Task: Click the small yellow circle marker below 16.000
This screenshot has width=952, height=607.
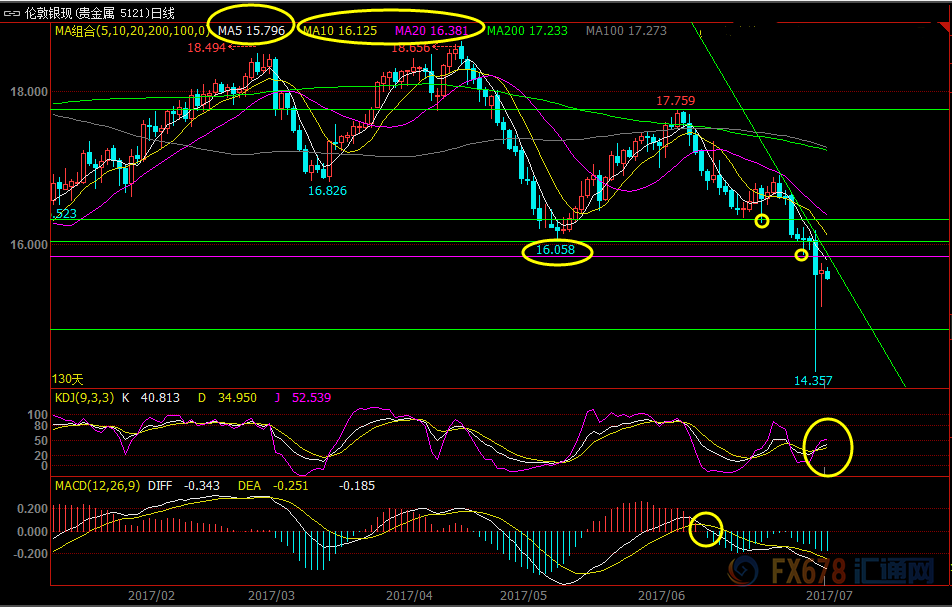Action: [x=801, y=255]
